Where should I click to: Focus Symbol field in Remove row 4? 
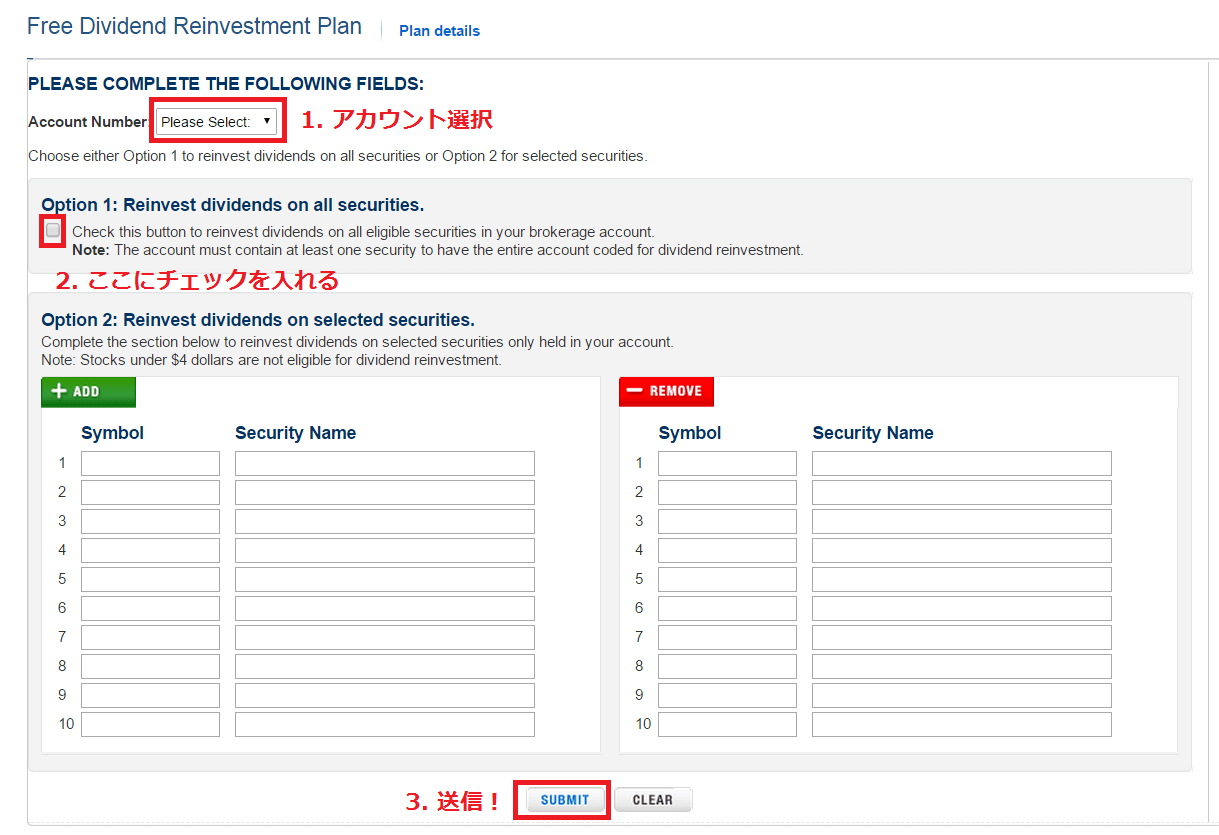tap(727, 550)
